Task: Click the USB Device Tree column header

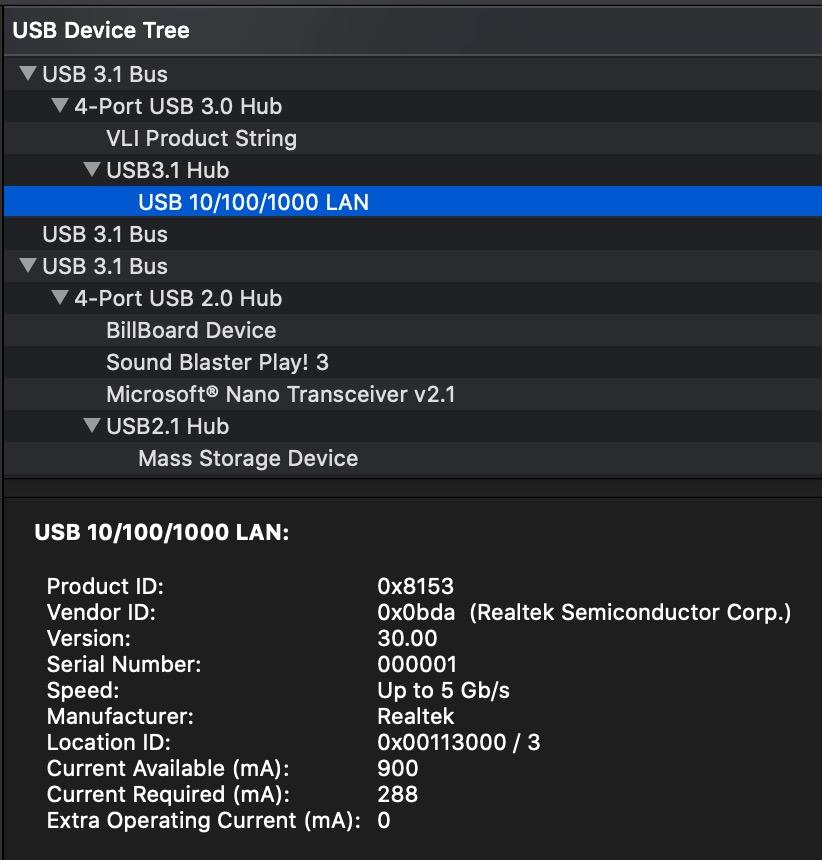Action: click(100, 30)
